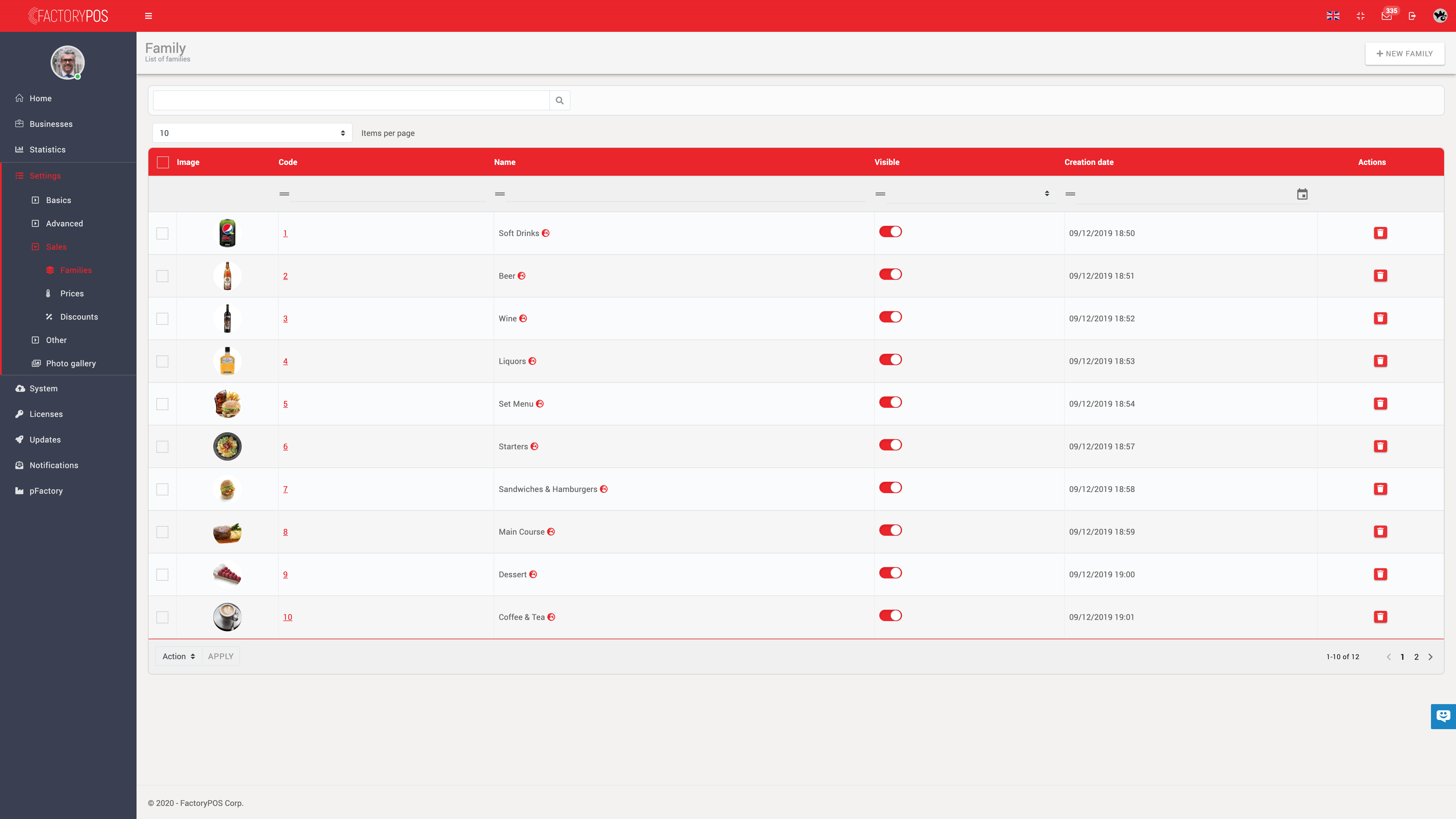Go to next page arrow
The image size is (1456, 819).
click(1431, 657)
